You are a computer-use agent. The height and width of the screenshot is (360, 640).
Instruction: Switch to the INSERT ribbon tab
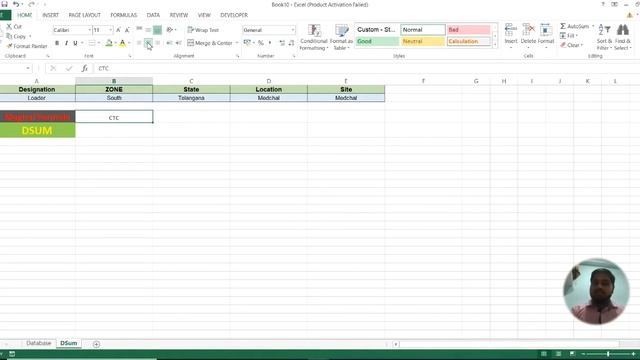coord(51,15)
